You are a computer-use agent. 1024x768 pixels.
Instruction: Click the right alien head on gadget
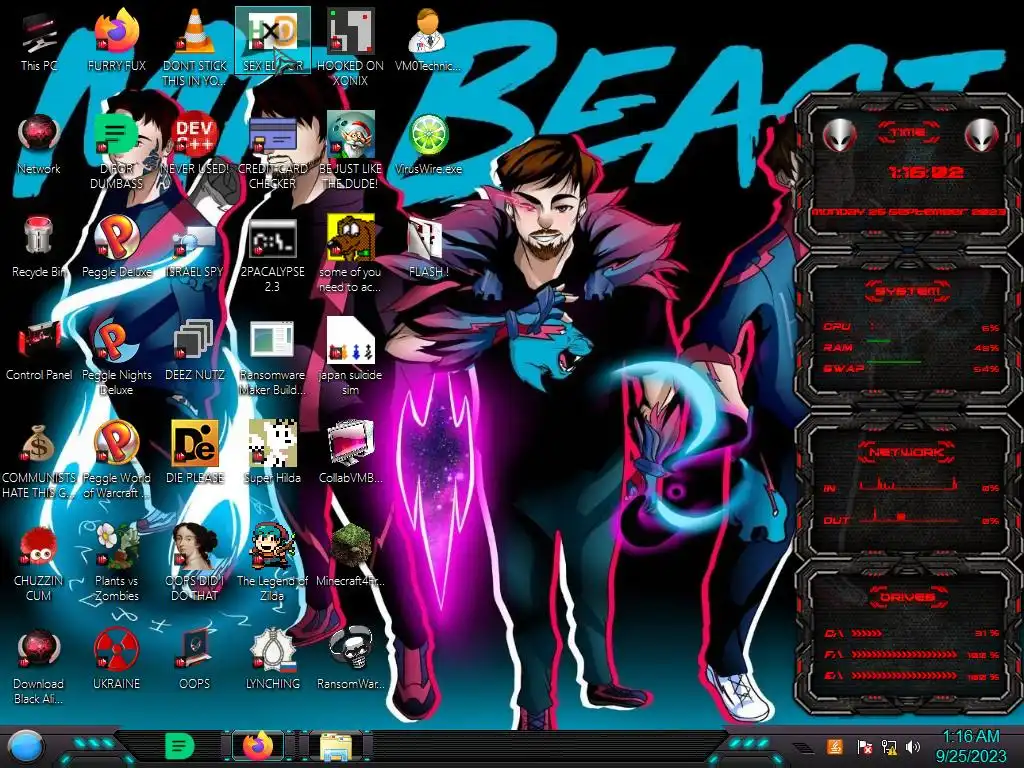coord(981,135)
